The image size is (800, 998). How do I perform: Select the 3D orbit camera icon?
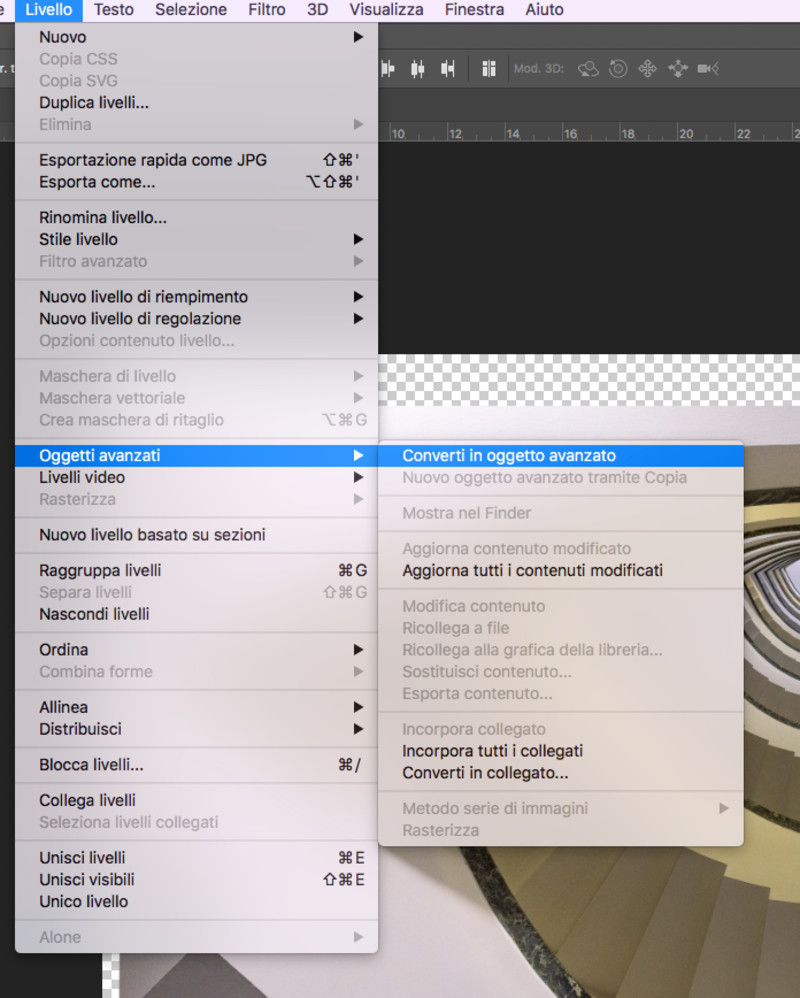click(588, 68)
